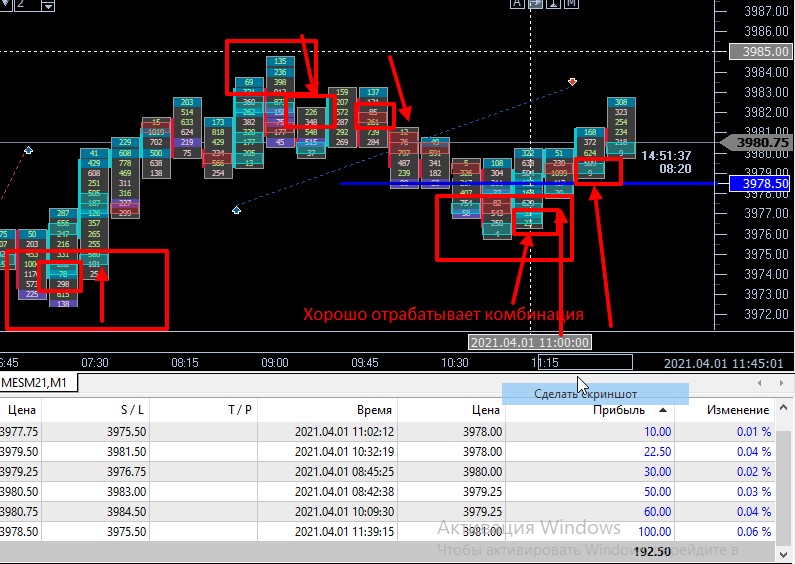Select the row with time 2021.04.01 11:02:12
The height and width of the screenshot is (564, 795).
tap(387, 432)
